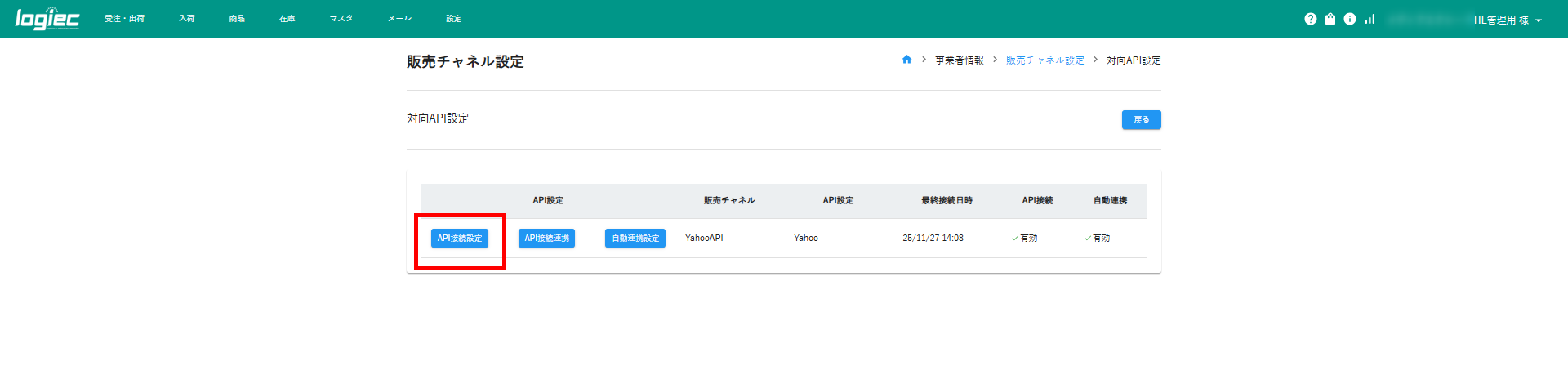Open the メール menu
This screenshot has height=375, width=1568.
[399, 19]
